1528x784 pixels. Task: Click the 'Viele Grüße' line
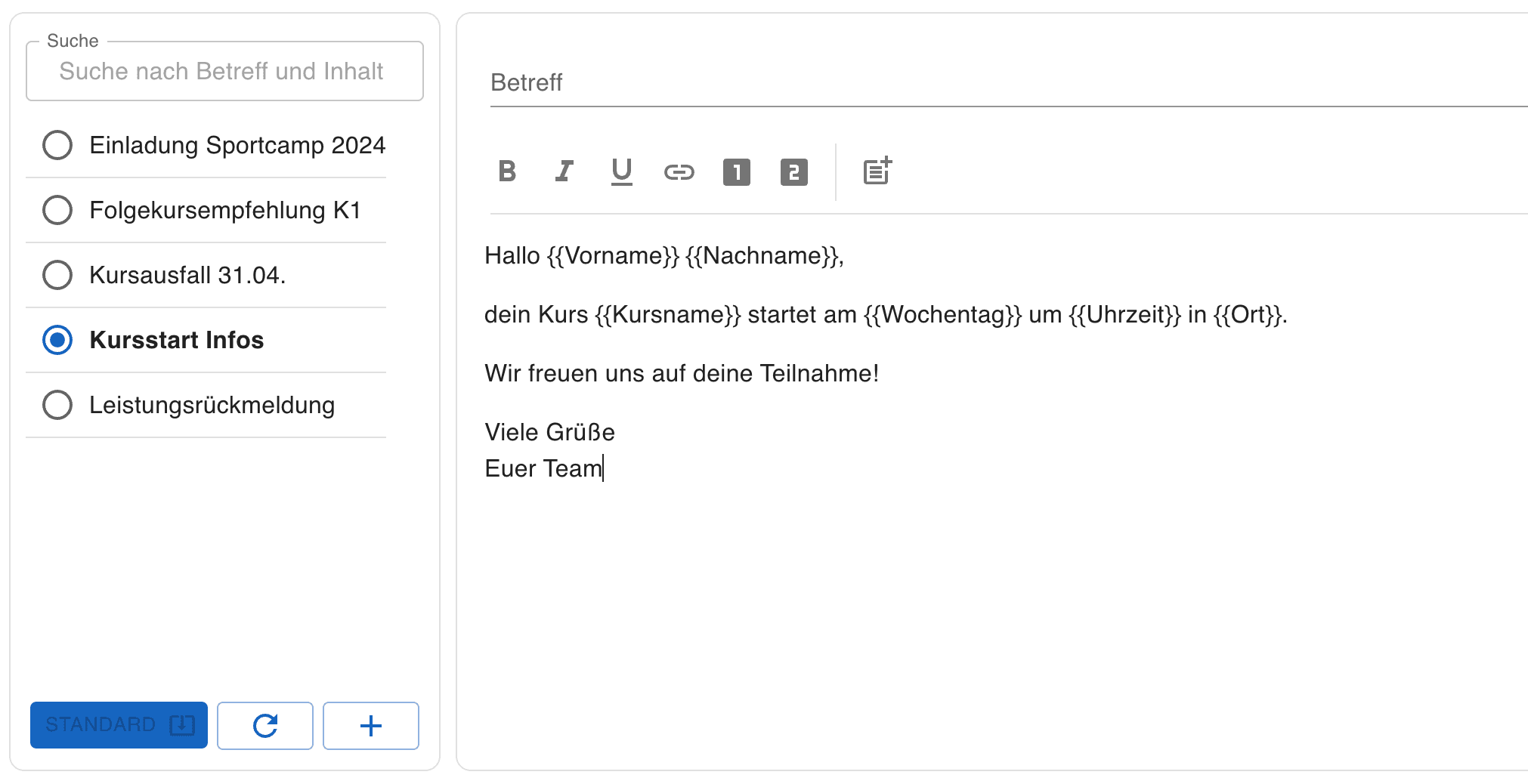coord(550,432)
